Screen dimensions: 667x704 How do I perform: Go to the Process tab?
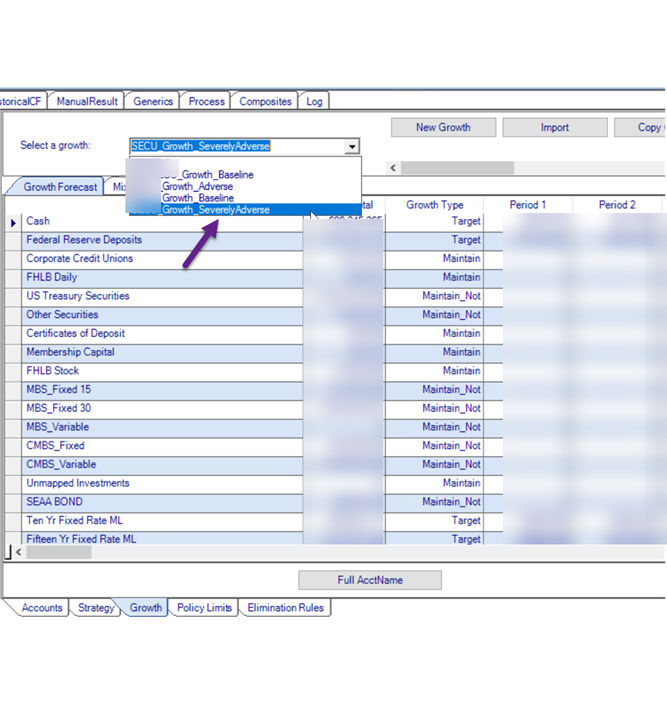pyautogui.click(x=206, y=101)
